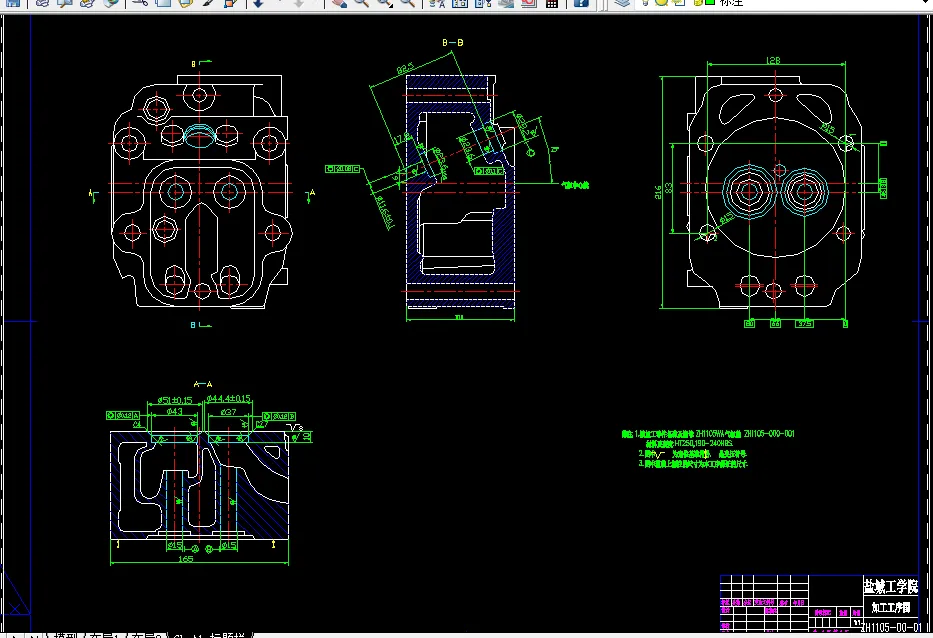Click the Zoom Previous magnifier icon
This screenshot has height=638, width=933.
click(408, 3)
